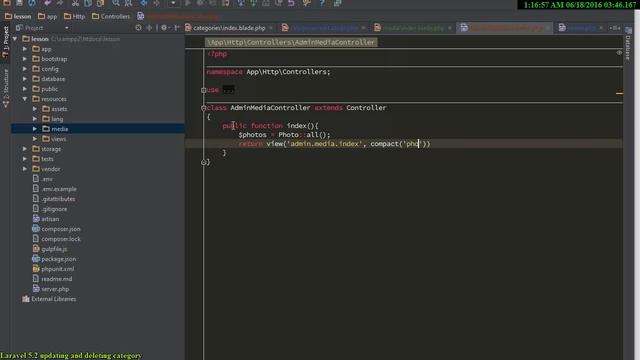
Task: Select the .gitattributes file
Action: coord(58,199)
